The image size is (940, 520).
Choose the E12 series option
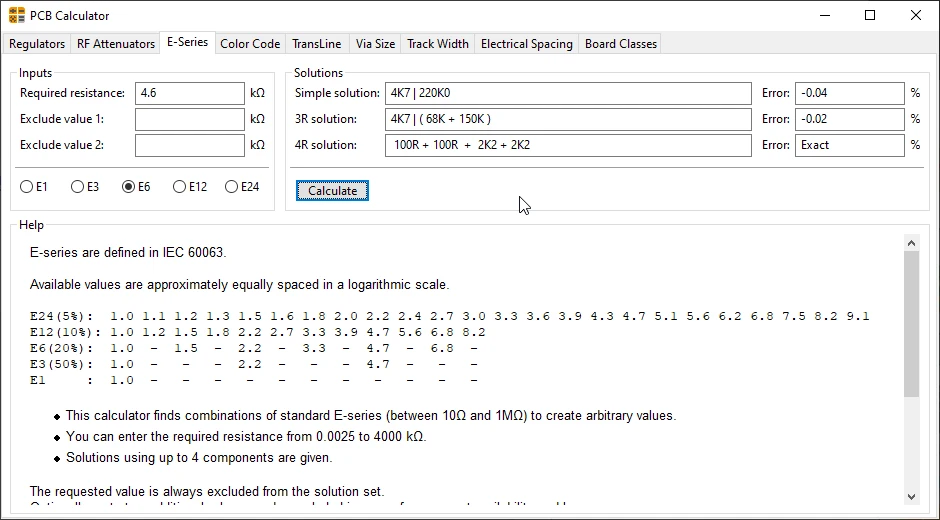click(x=179, y=187)
